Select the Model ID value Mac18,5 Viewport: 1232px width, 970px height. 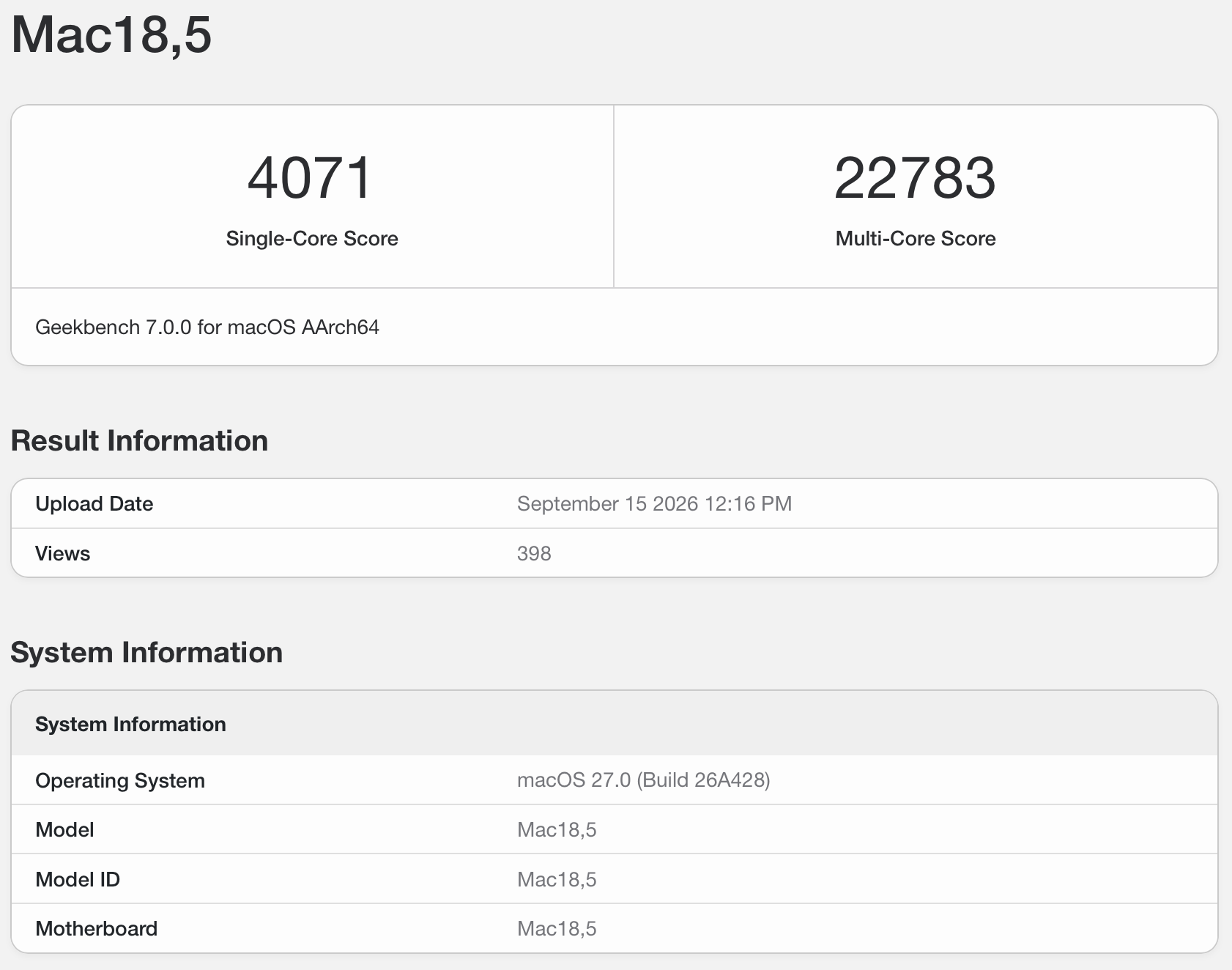tap(557, 880)
